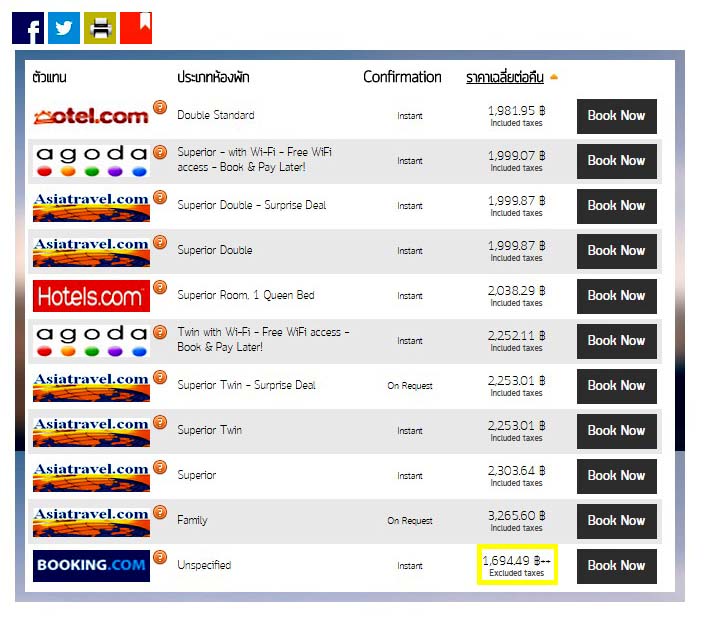
Task: Open info icon beside plain Superior Double row
Action: tap(160, 242)
